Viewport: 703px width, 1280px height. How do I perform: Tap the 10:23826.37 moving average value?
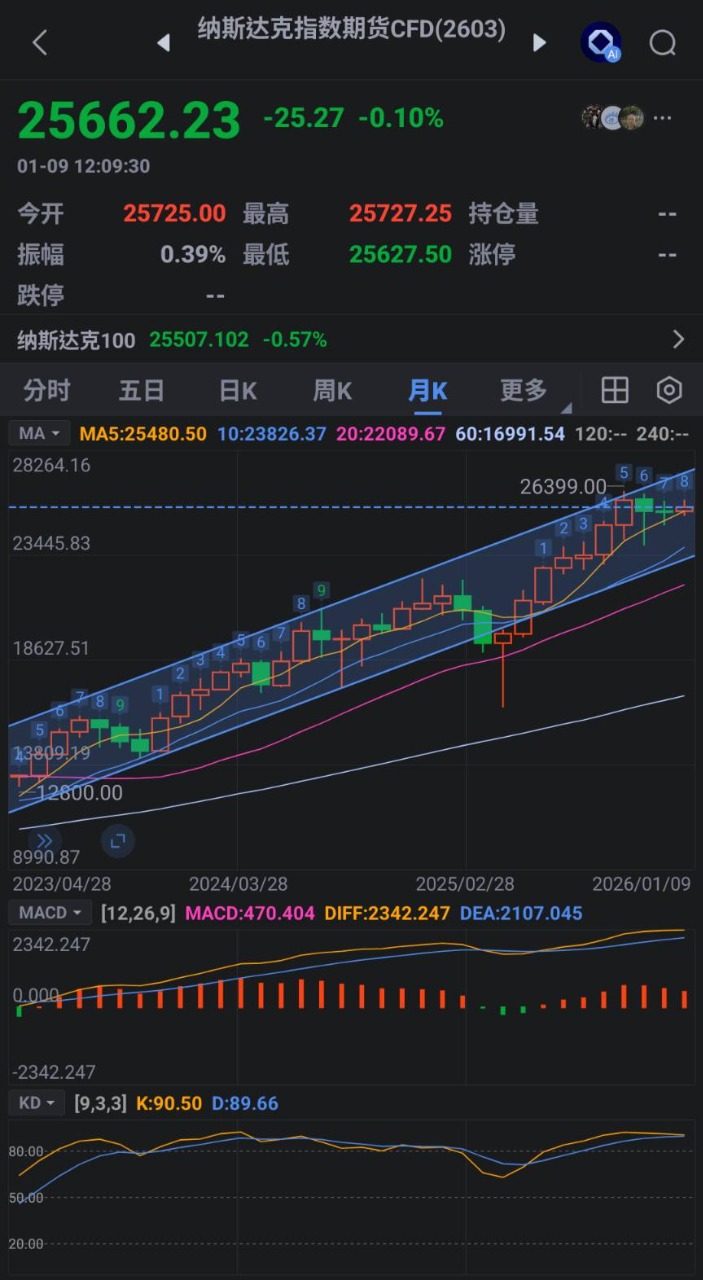272,434
